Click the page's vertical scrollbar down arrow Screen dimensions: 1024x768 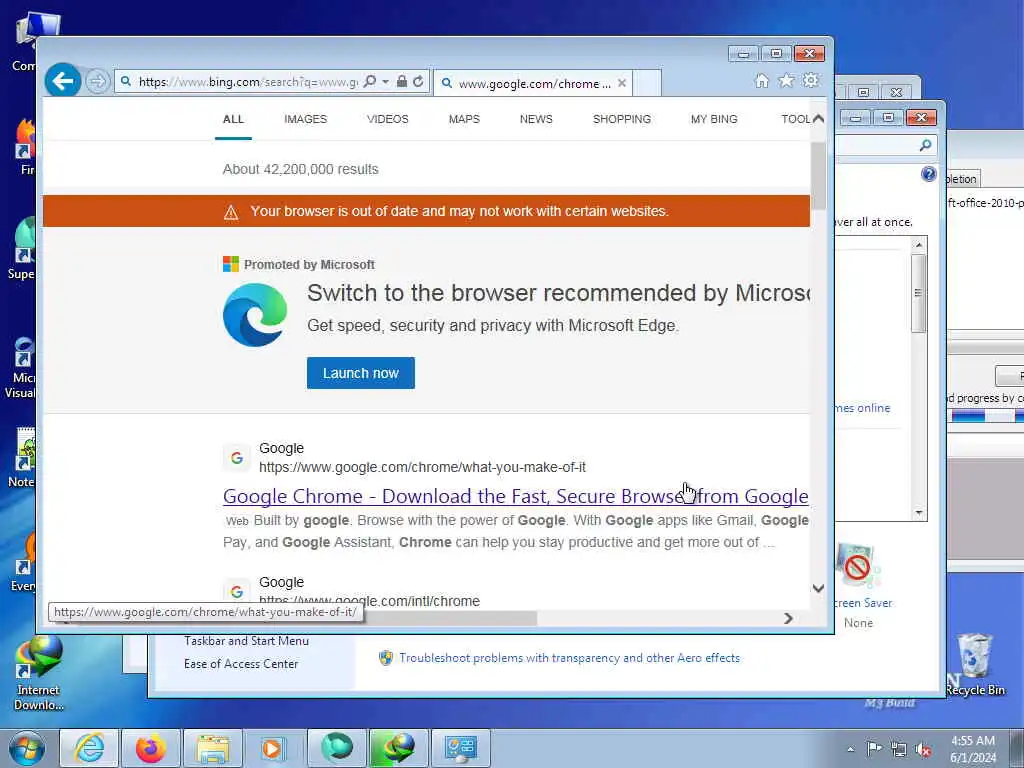point(818,588)
